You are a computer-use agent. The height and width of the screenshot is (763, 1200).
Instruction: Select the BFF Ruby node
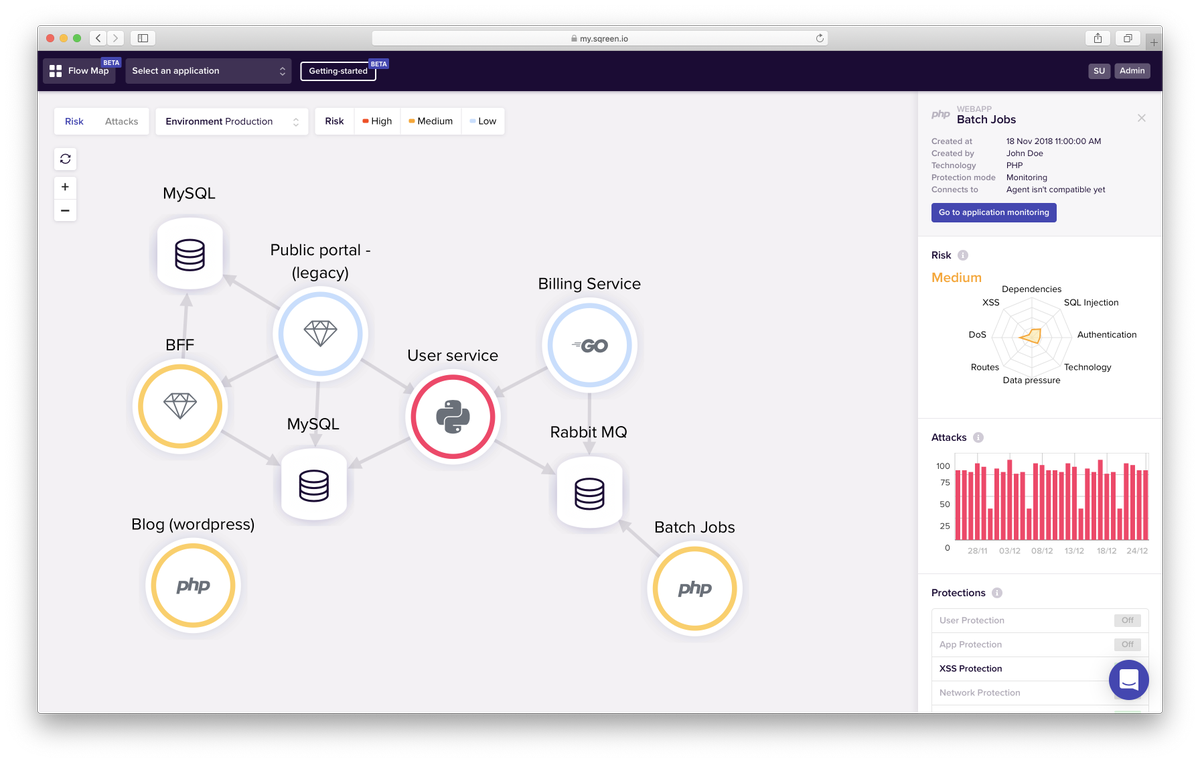point(180,406)
